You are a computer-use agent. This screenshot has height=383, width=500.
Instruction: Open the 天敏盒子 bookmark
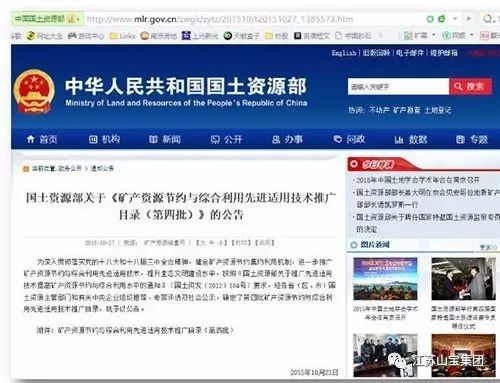coord(241,36)
